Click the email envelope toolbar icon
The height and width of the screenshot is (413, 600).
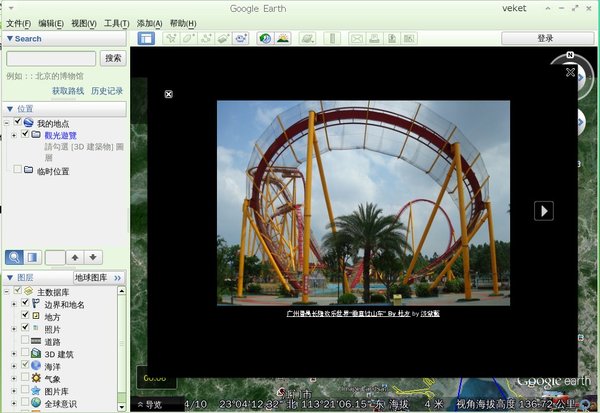(x=356, y=39)
